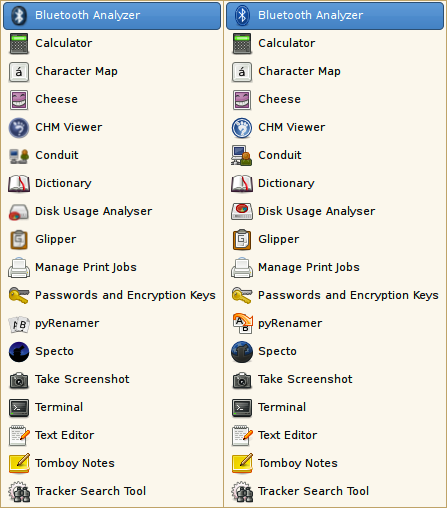Image resolution: width=447 pixels, height=508 pixels.
Task: Click the Glipper clipboard icon in right menu
Action: coord(242,239)
